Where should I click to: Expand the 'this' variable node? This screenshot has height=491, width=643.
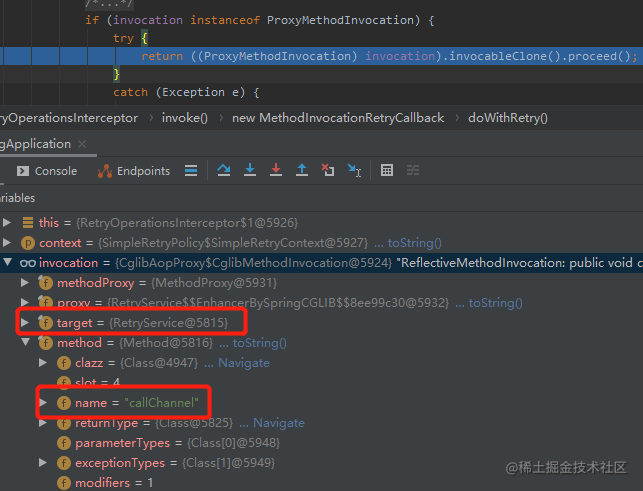(x=7, y=222)
